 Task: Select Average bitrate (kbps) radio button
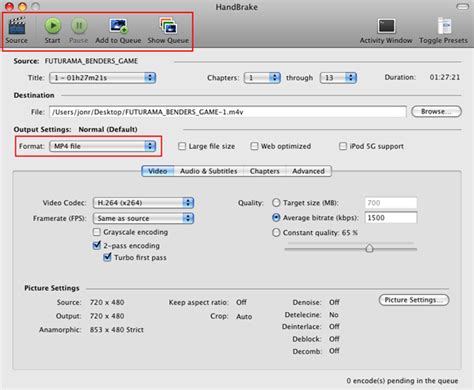pyautogui.click(x=276, y=218)
